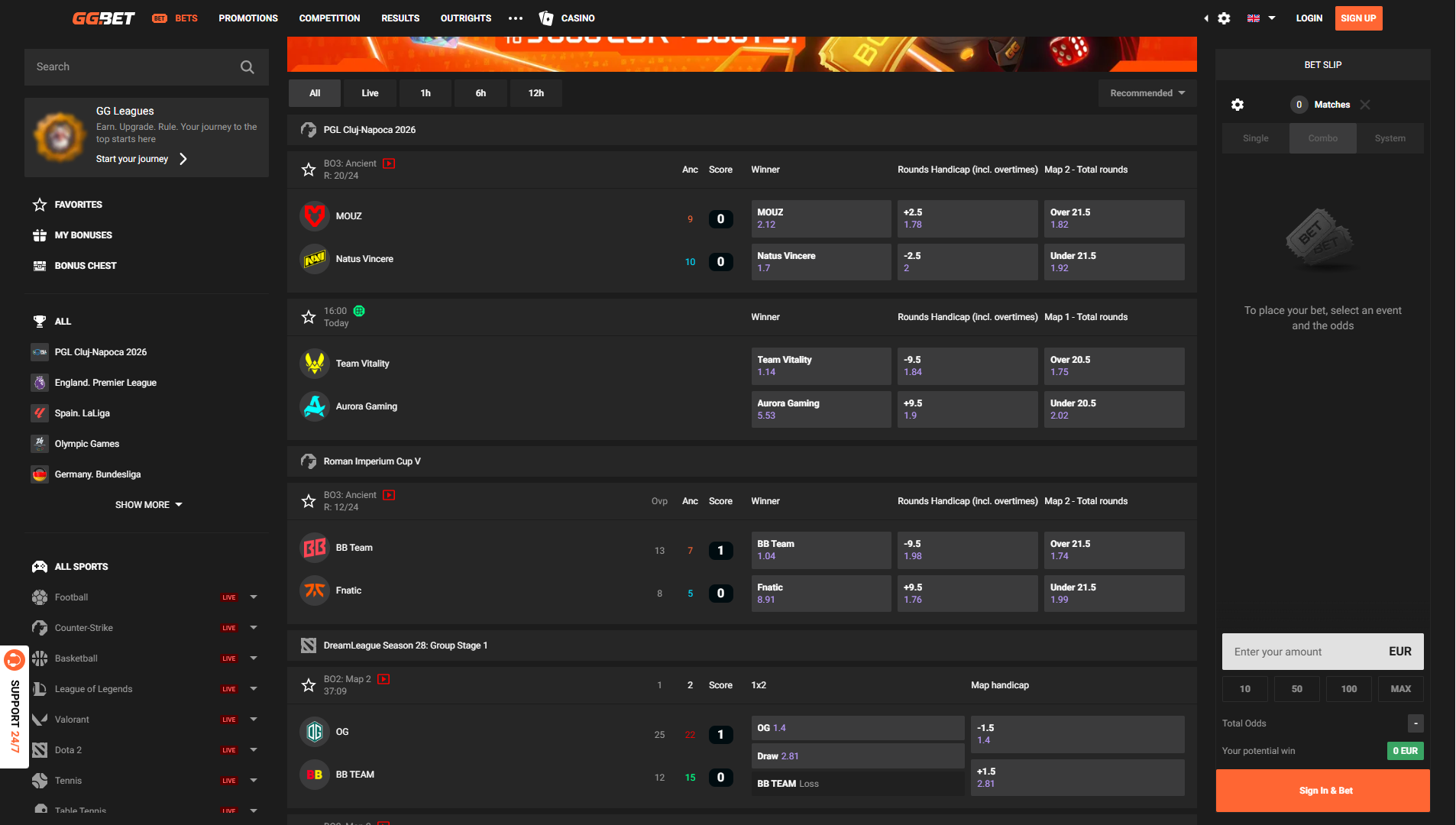The width and height of the screenshot is (1456, 825).
Task: Favorite the MOUZ vs Natus Vincere match
Action: click(309, 170)
